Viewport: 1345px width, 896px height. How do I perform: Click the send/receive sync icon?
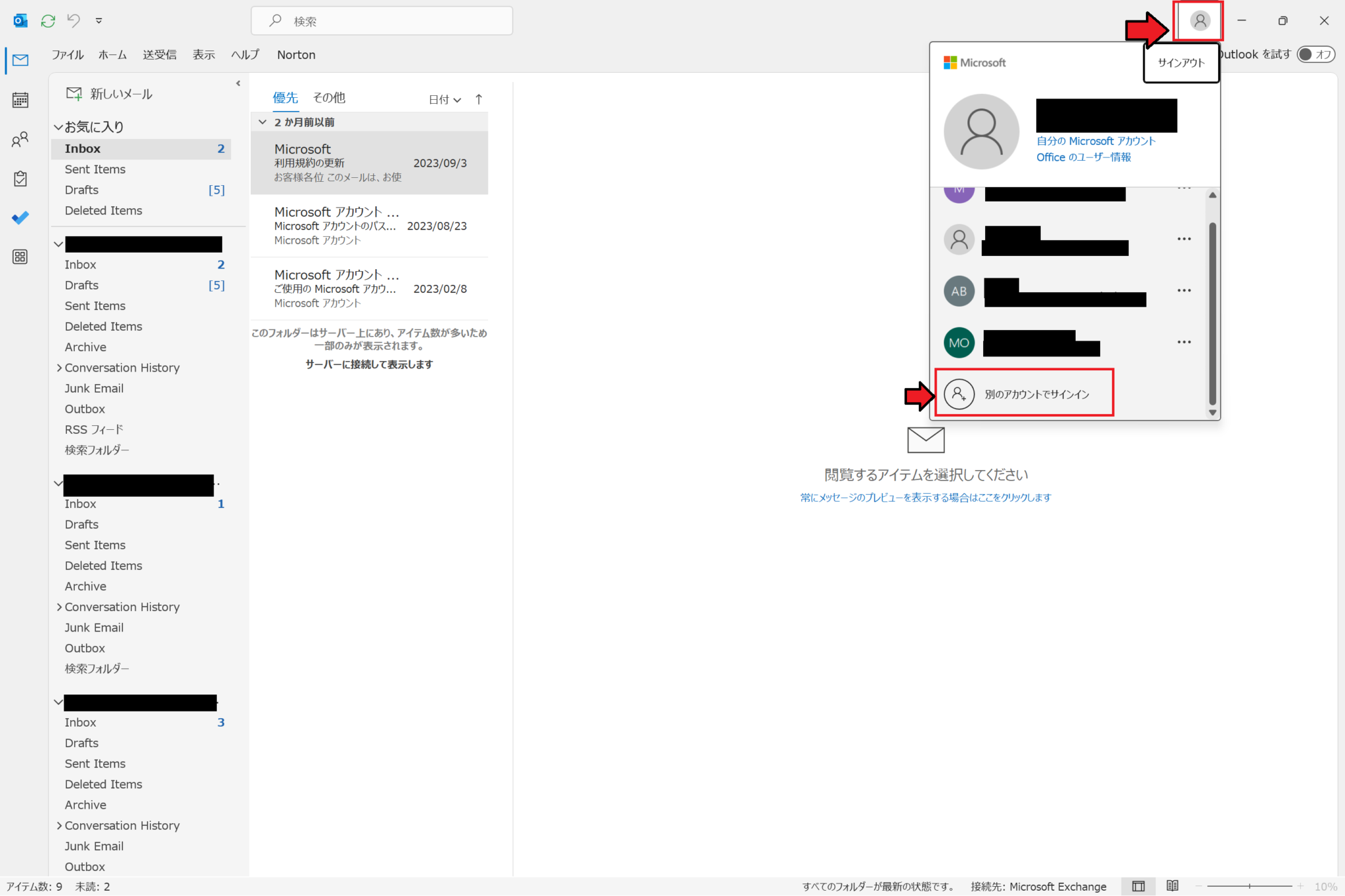tap(48, 21)
